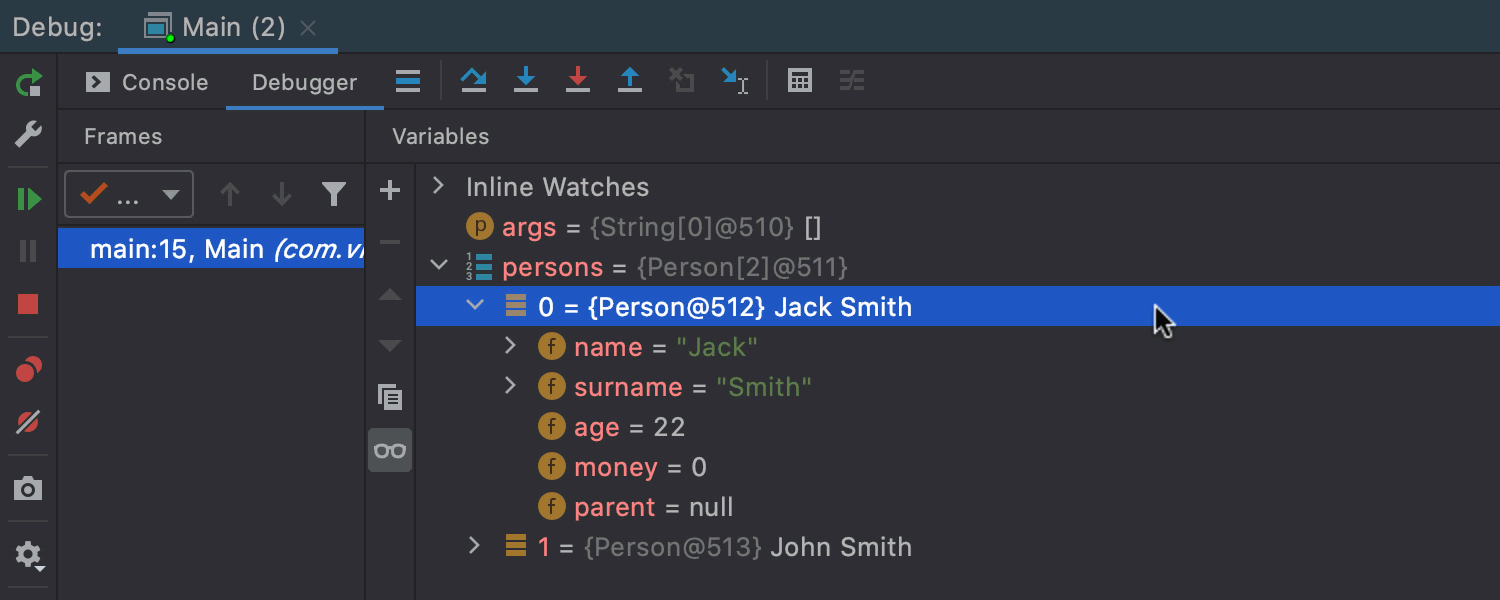Image resolution: width=1500 pixels, height=600 pixels.
Task: Open the debugger layout options icon
Action: click(x=408, y=81)
